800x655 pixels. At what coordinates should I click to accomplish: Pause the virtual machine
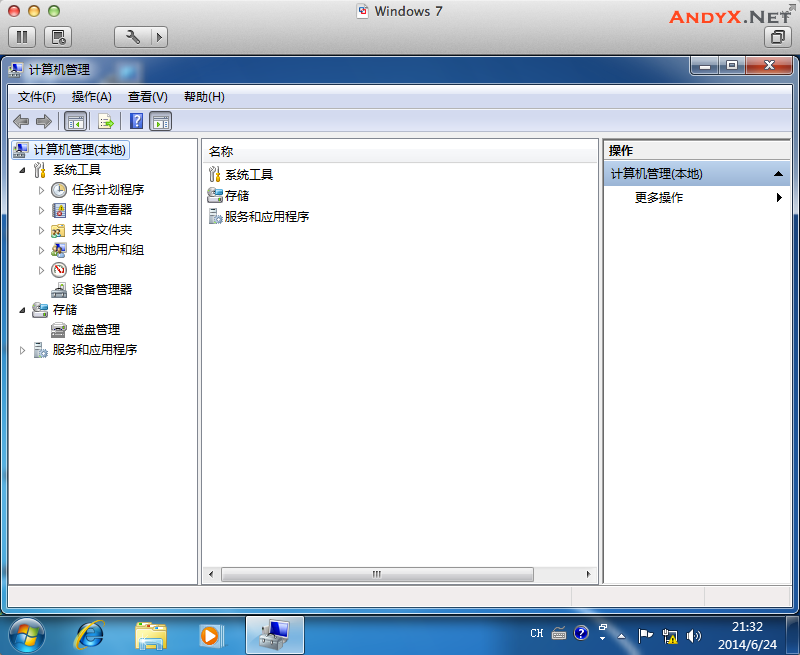pos(22,37)
